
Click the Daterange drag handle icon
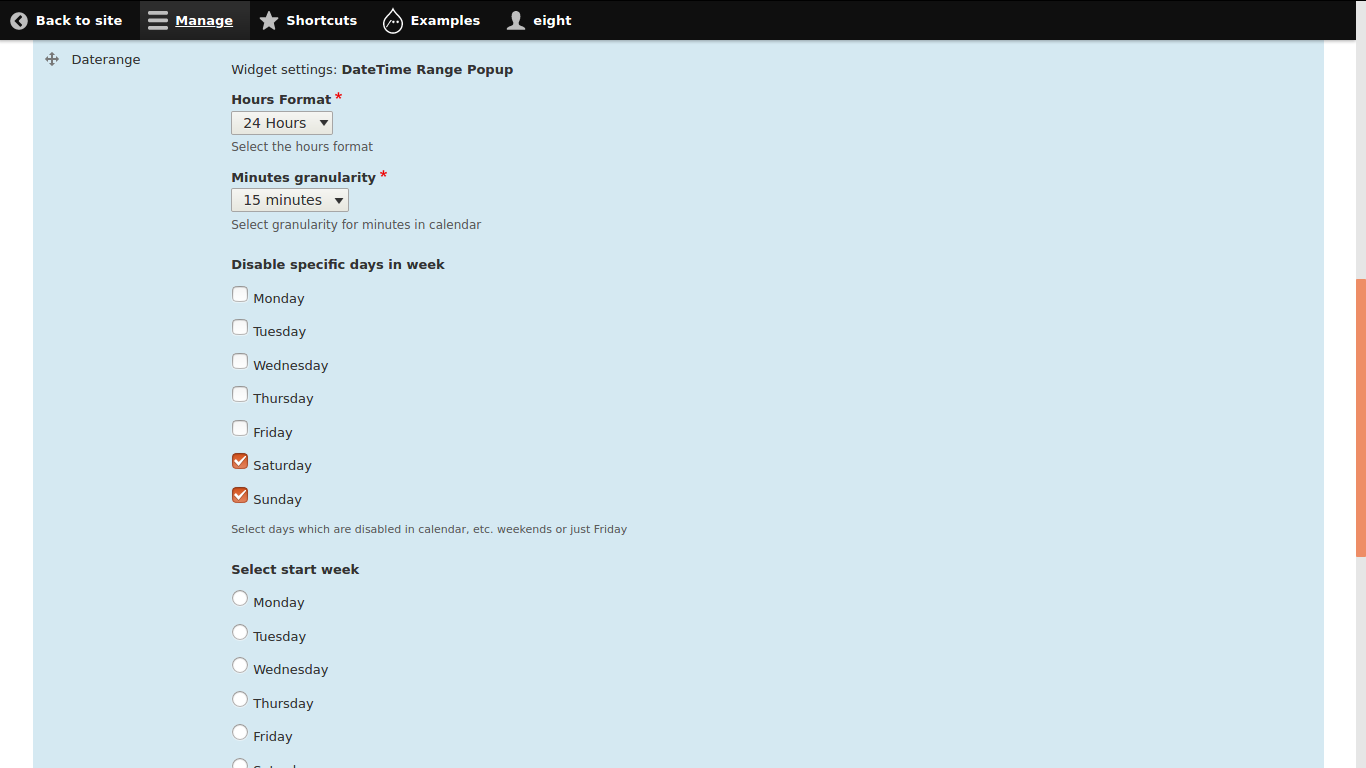[x=51, y=59]
